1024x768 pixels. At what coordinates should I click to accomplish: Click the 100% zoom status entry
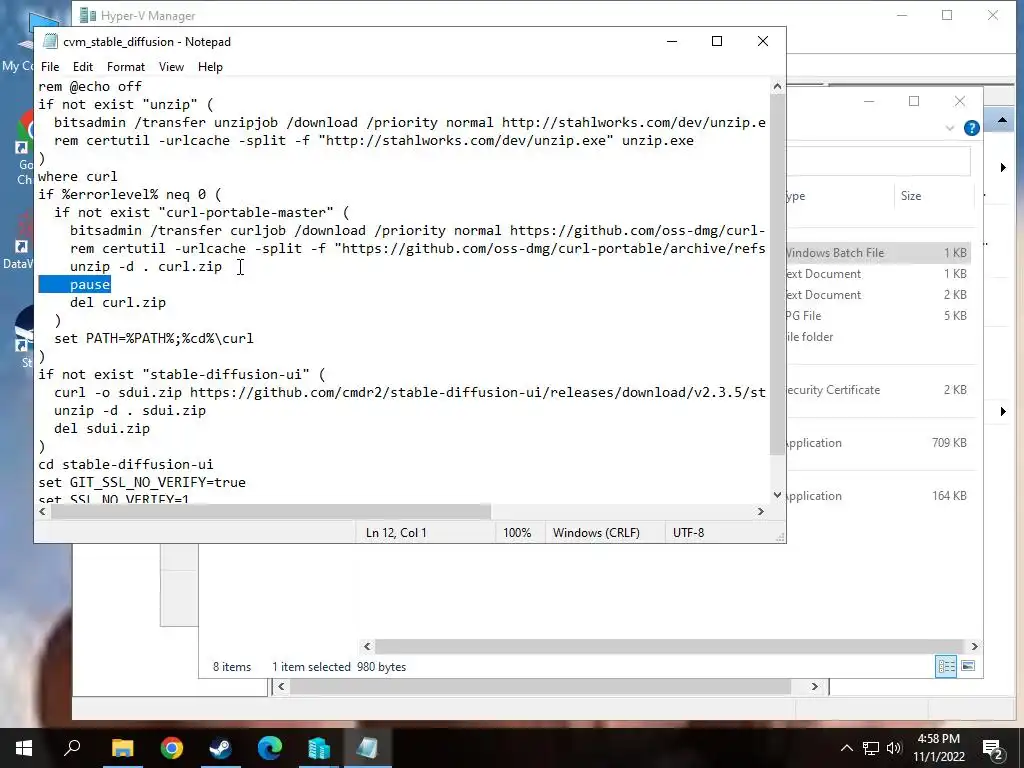click(x=517, y=533)
